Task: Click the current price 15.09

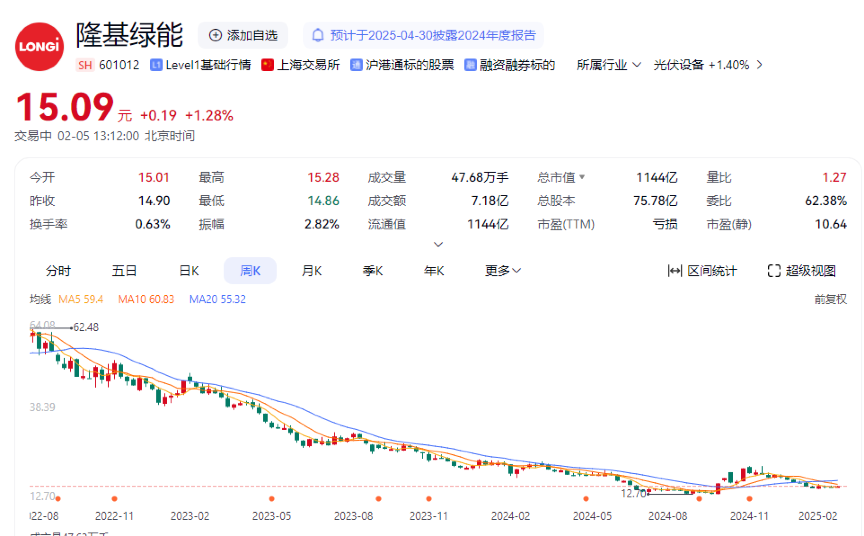Action: (x=65, y=106)
